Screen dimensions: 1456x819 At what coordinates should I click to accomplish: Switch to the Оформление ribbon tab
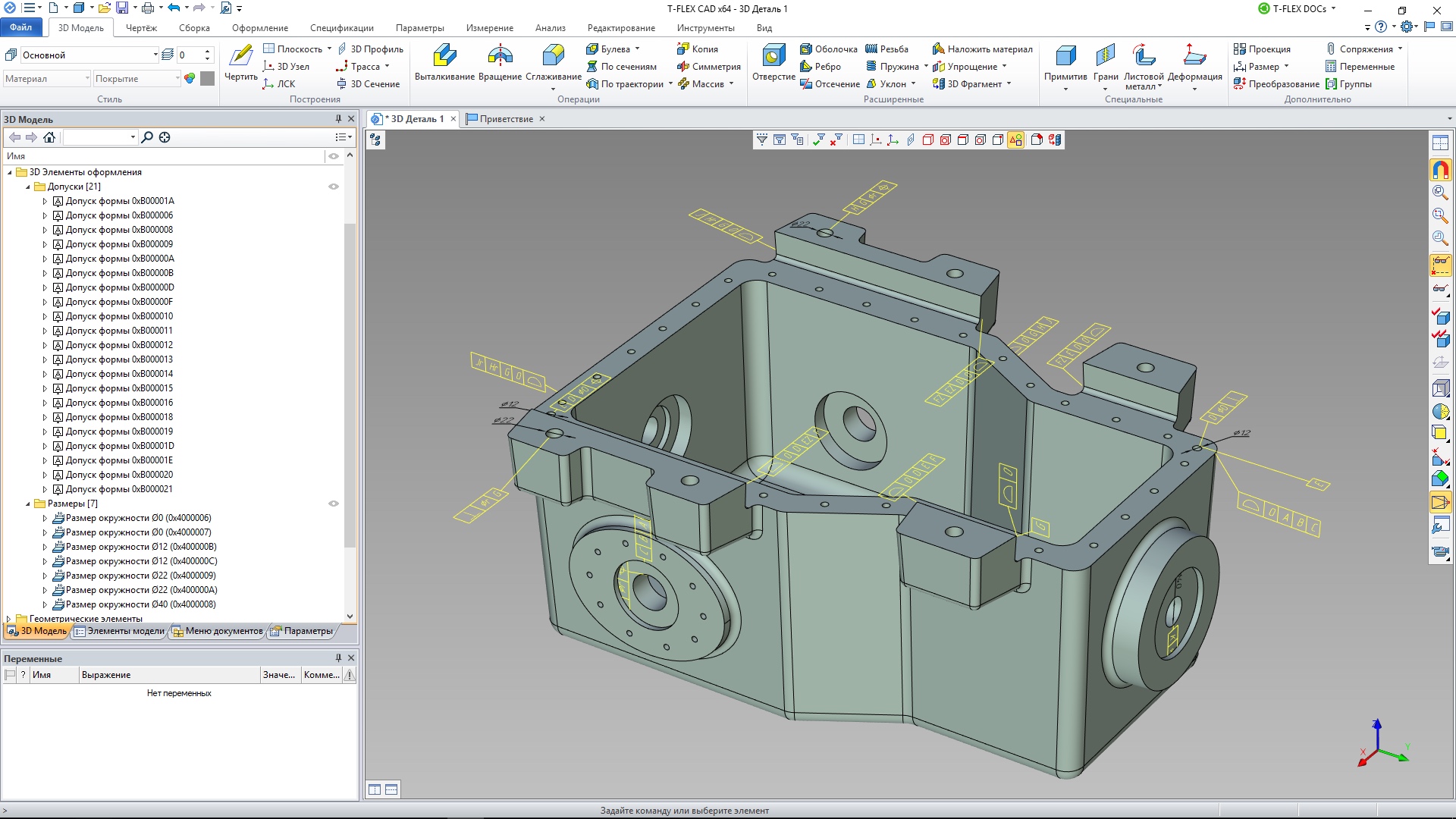(260, 28)
